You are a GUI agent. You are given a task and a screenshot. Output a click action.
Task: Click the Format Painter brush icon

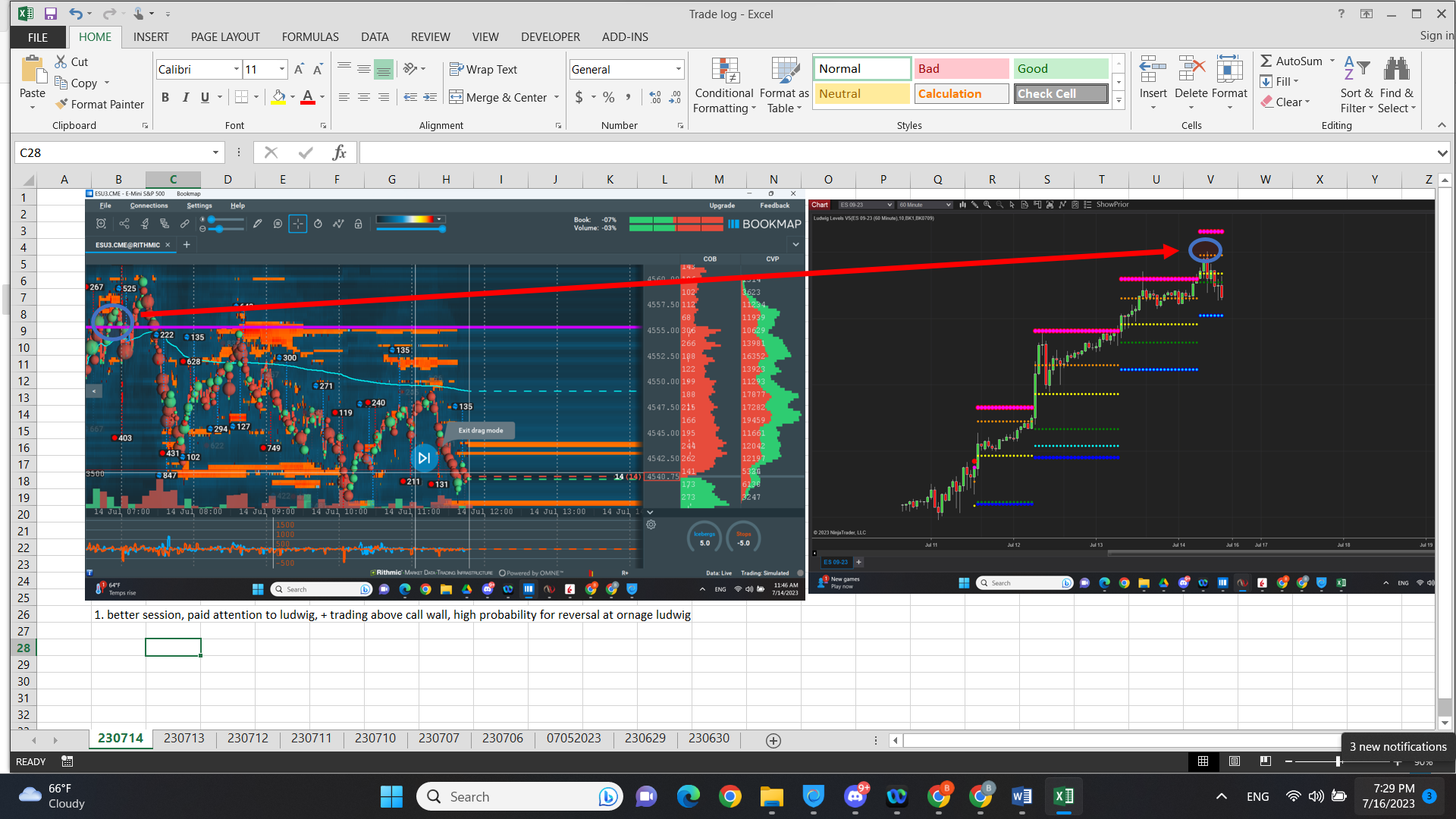point(62,104)
